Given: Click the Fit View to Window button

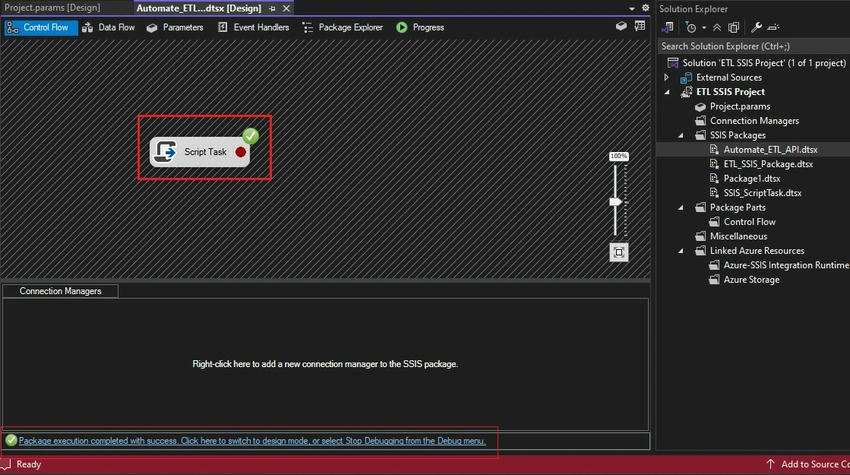Looking at the screenshot, I should pyautogui.click(x=619, y=252).
